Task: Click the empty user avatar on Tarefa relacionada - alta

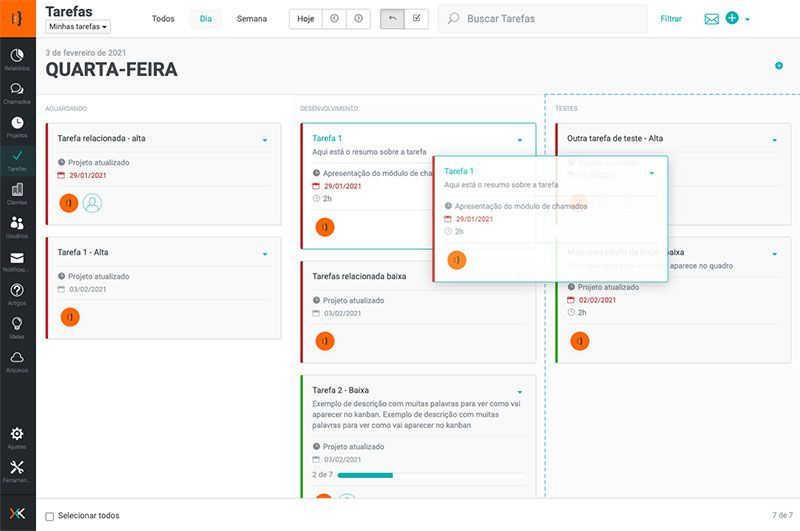Action: point(92,203)
